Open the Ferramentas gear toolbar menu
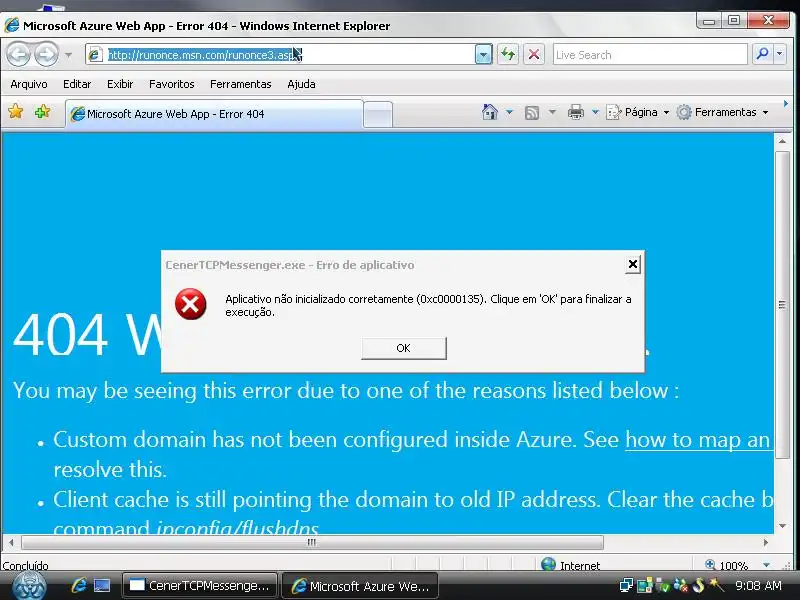800x600 pixels. pos(722,112)
